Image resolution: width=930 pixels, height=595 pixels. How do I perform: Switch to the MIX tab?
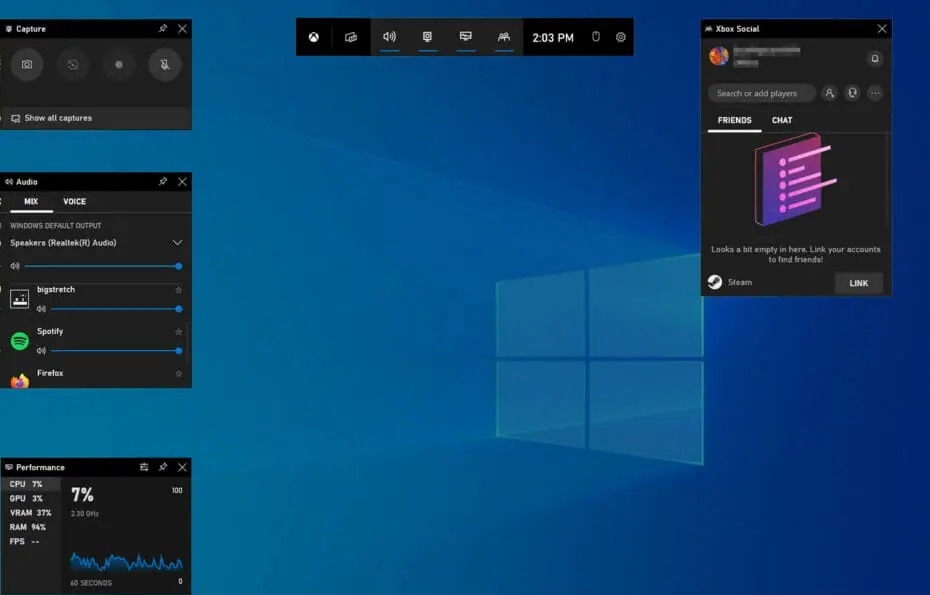(x=31, y=202)
